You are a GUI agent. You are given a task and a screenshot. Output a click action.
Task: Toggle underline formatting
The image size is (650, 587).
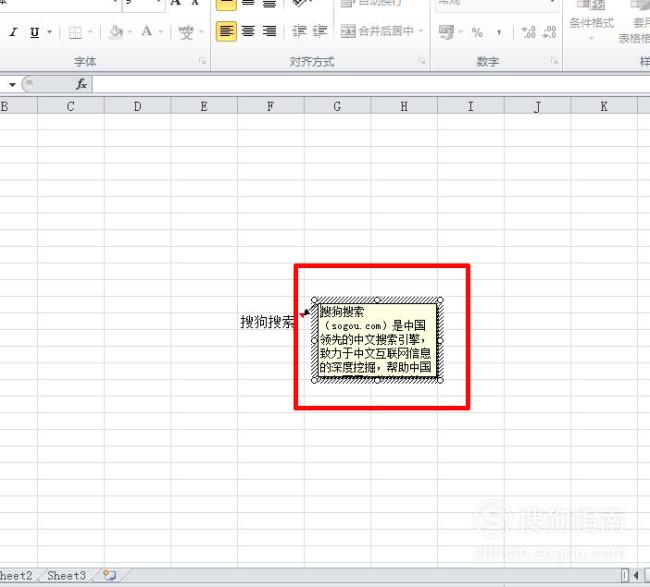[34, 32]
